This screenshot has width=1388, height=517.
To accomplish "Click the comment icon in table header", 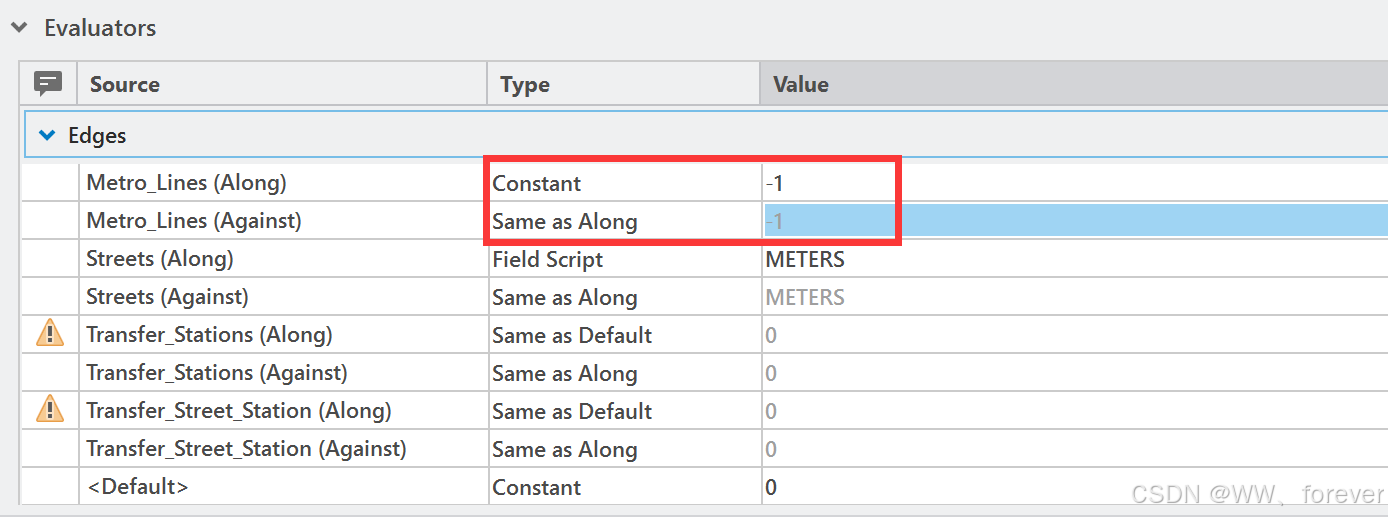I will (48, 83).
